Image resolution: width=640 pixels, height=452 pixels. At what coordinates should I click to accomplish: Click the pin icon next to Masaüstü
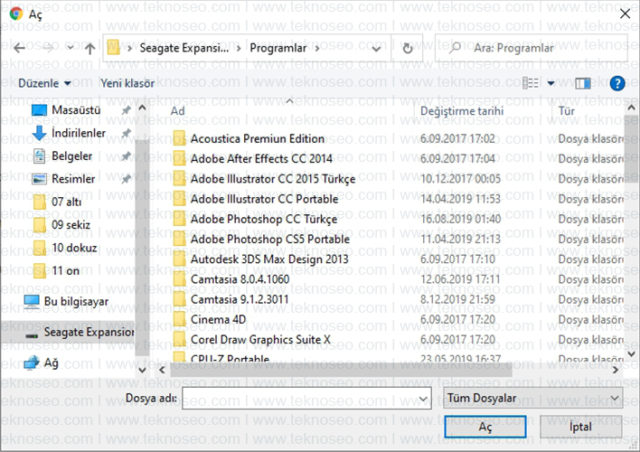pyautogui.click(x=126, y=110)
